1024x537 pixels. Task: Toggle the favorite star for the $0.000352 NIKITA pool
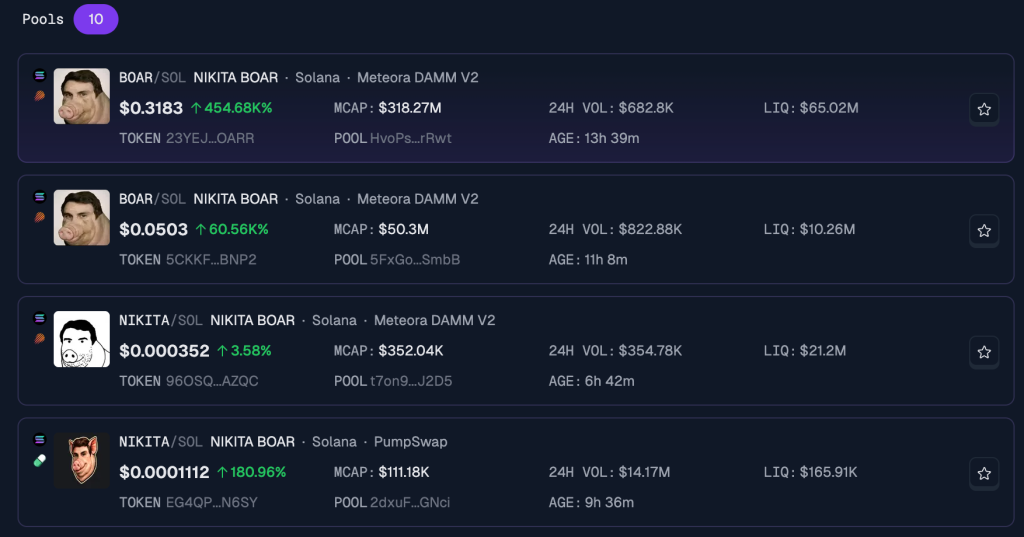point(984,352)
